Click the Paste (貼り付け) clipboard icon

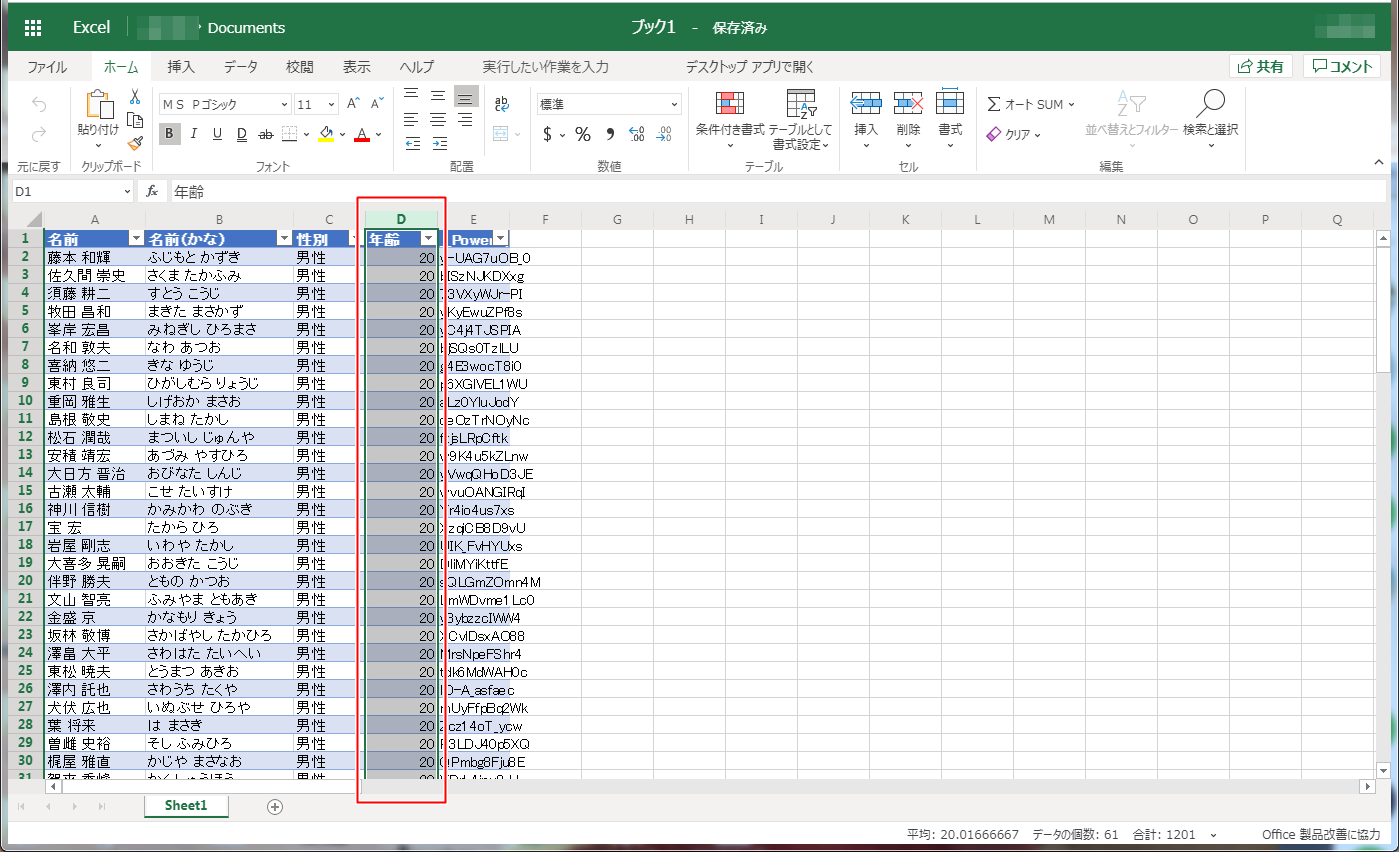[x=99, y=105]
